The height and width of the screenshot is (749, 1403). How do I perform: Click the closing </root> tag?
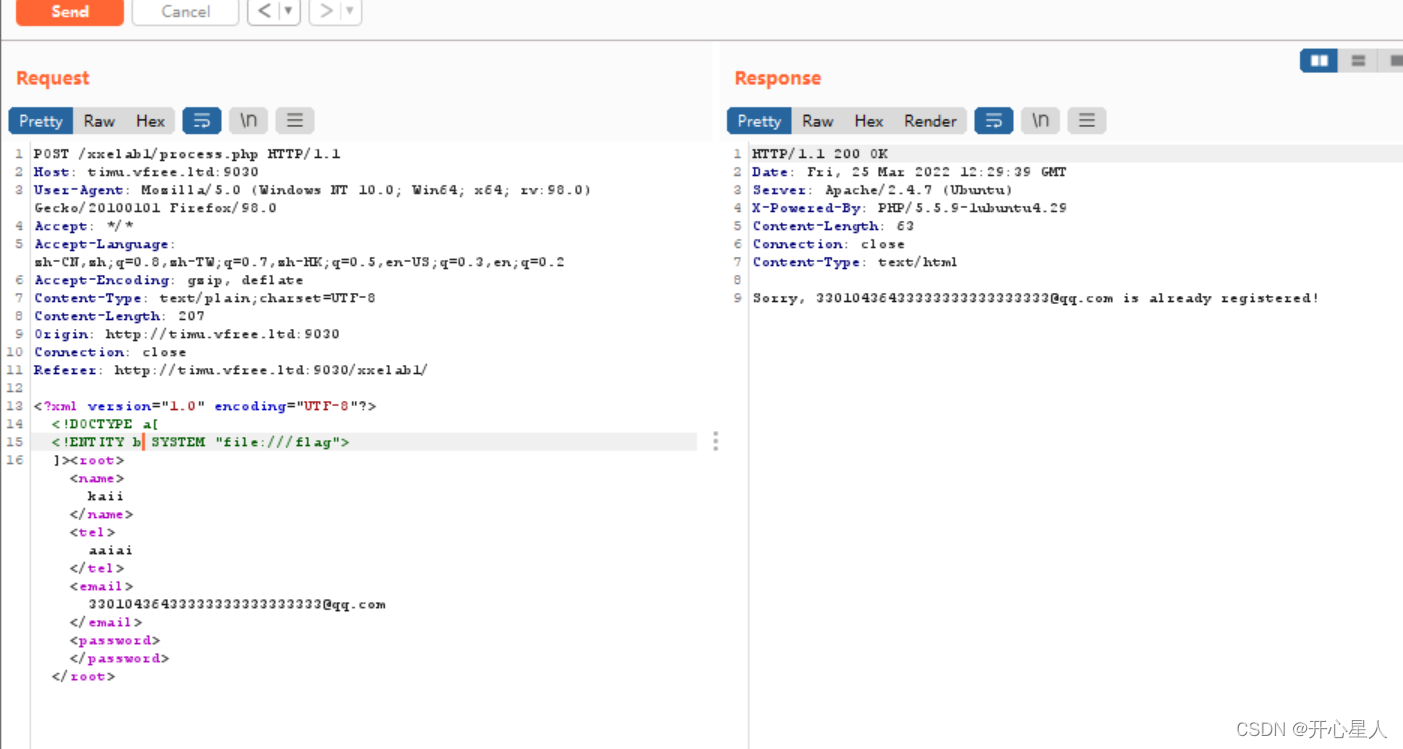point(83,676)
